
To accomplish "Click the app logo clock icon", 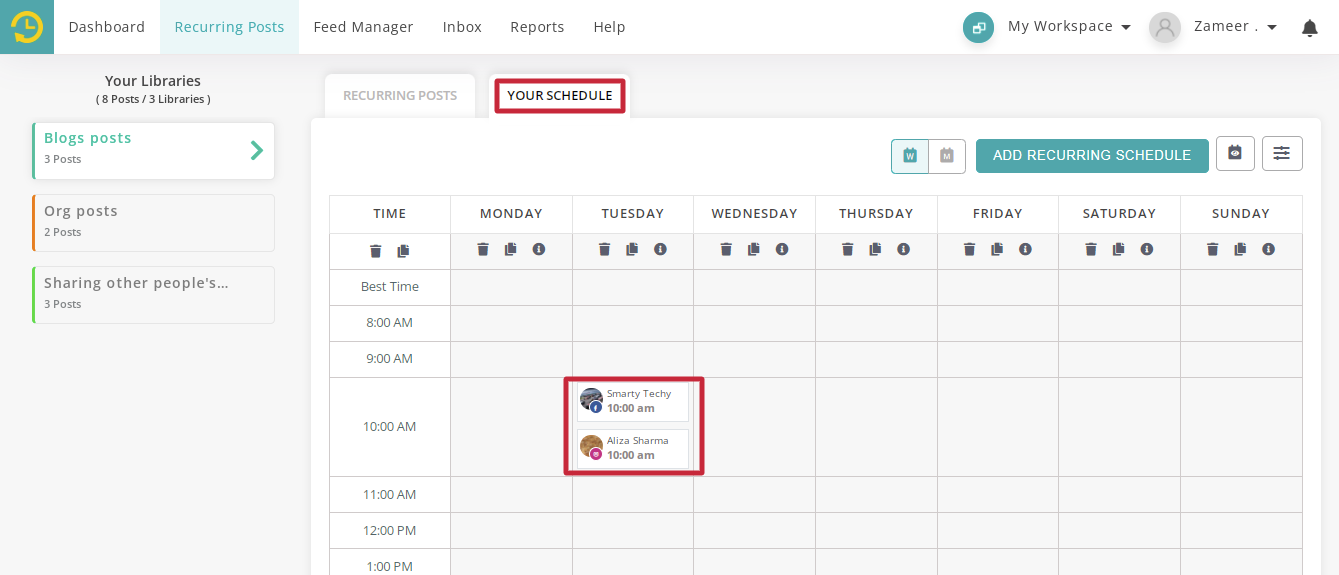I will 27,27.
